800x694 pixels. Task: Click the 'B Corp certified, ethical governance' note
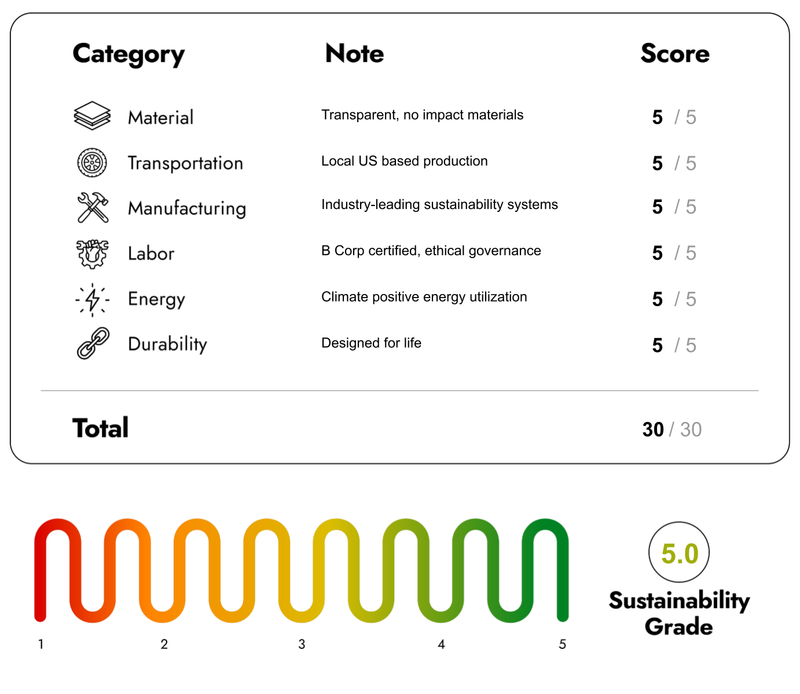(431, 251)
